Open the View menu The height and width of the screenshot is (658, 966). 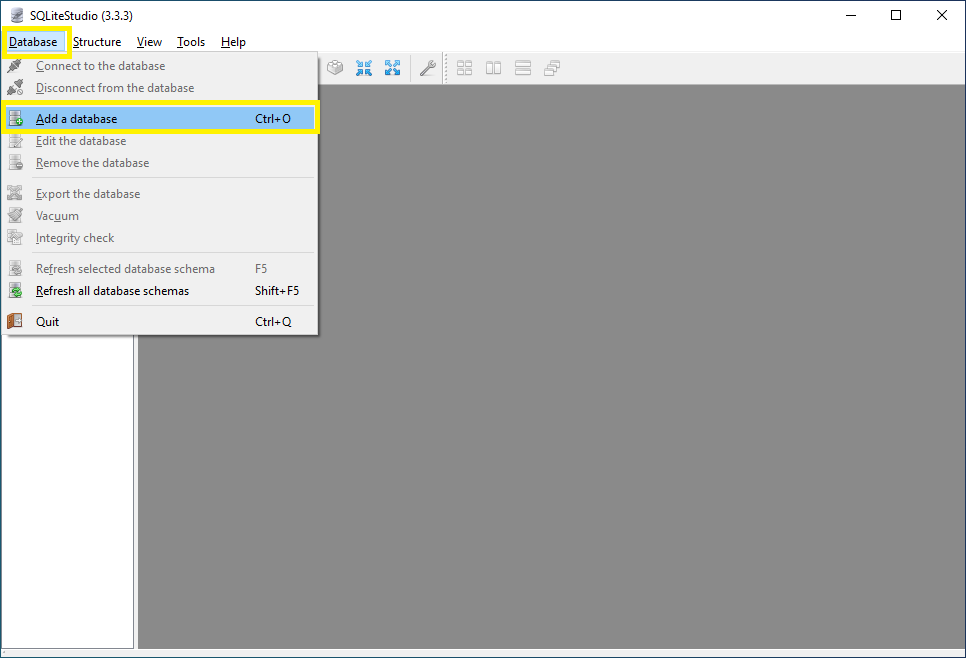point(149,42)
